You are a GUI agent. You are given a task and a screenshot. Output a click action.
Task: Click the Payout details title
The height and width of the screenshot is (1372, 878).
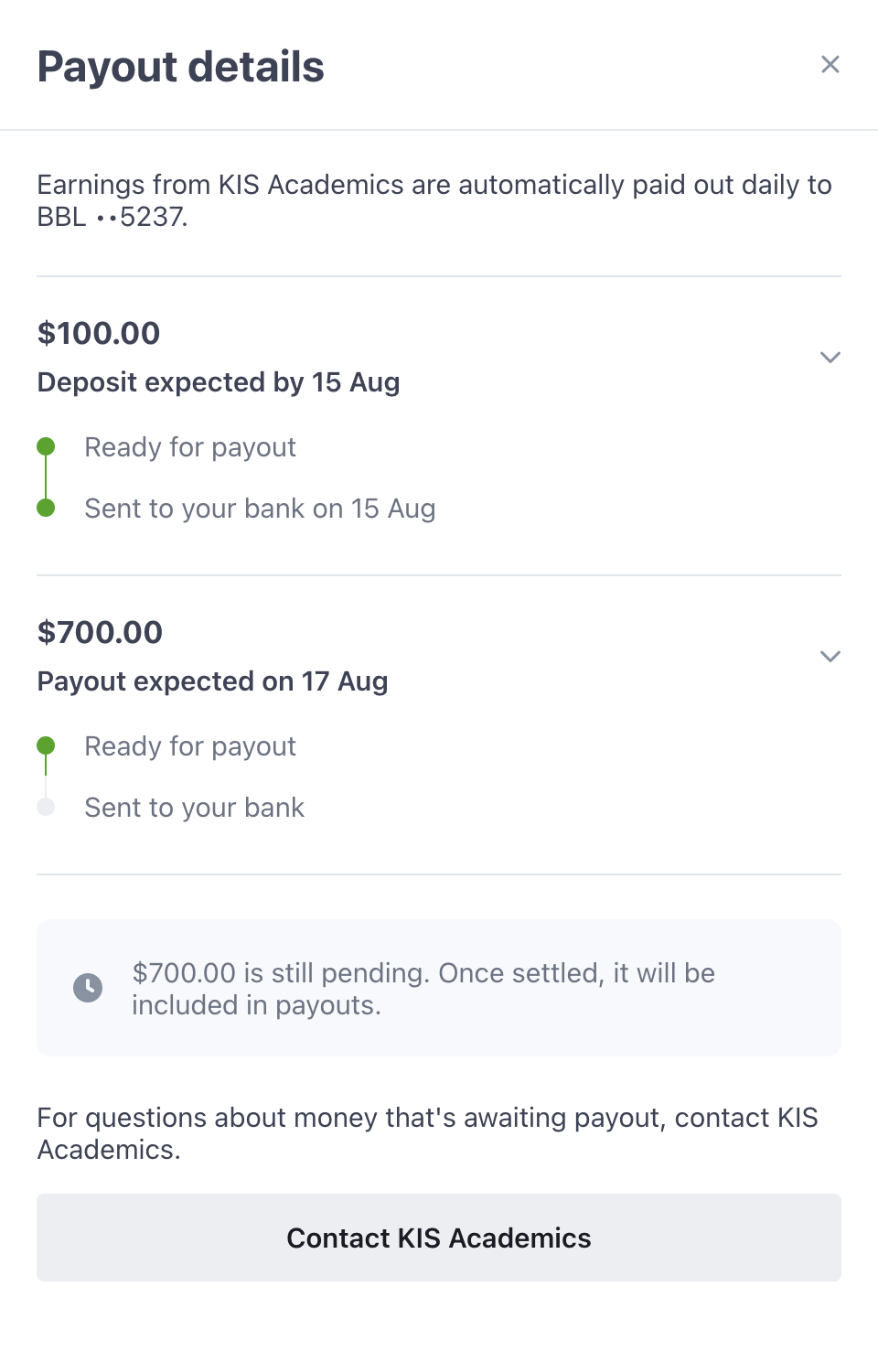(x=180, y=67)
